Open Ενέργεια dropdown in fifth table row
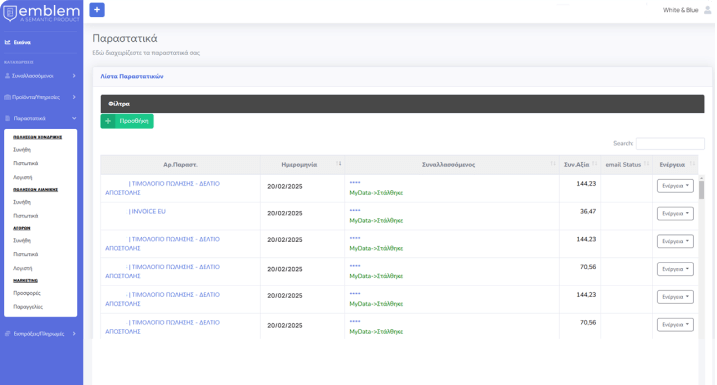This screenshot has width=717, height=385. tap(675, 297)
